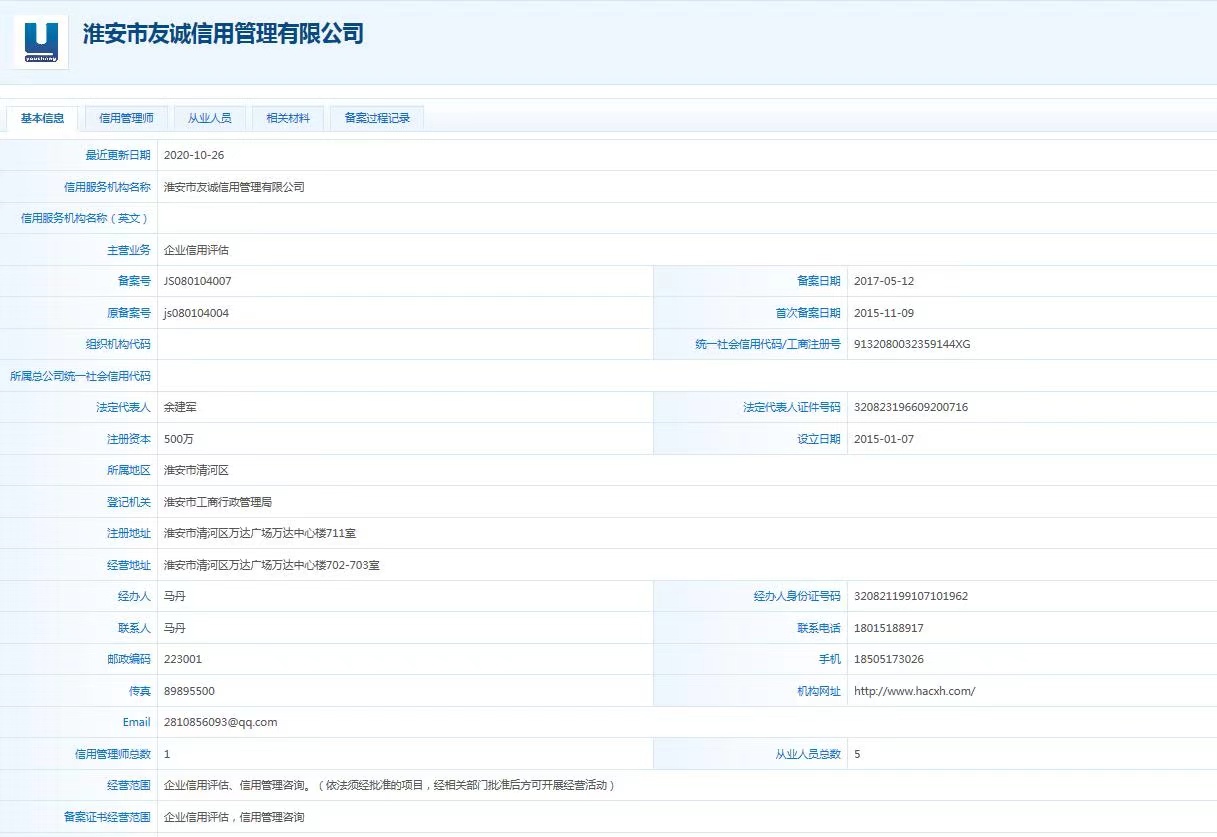Screen dimensions: 1217x837
Task: Click the 设立日期 value 2015-01-07
Action: click(x=884, y=438)
